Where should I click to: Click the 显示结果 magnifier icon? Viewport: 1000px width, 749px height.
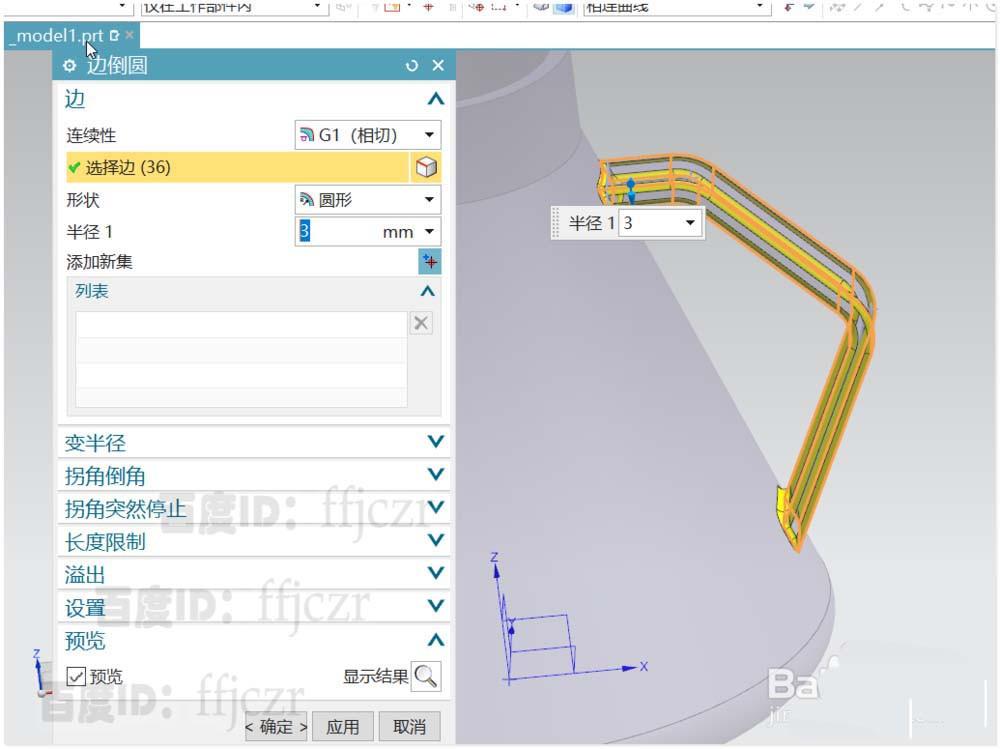[427, 676]
